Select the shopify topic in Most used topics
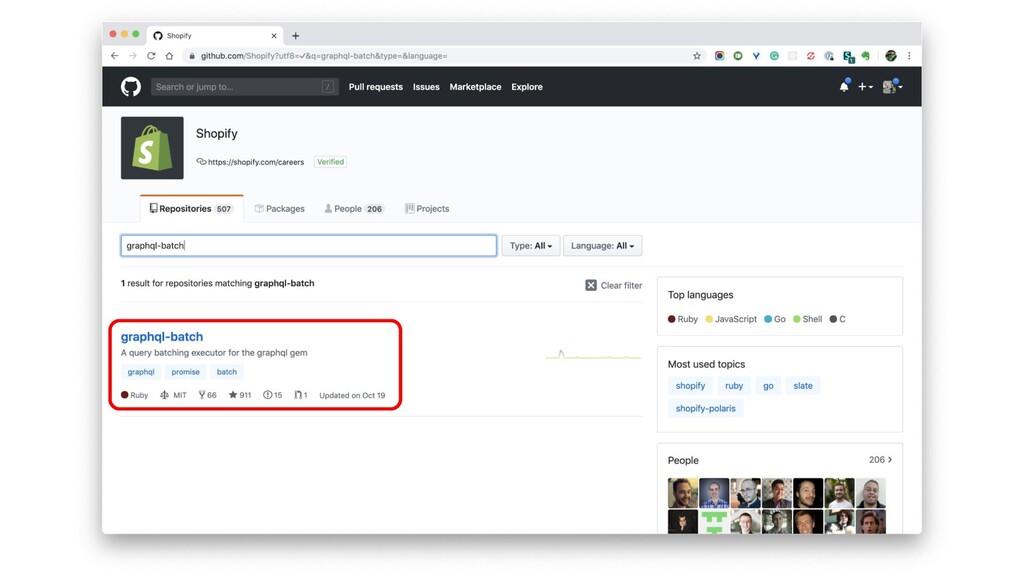The image size is (1024, 576). [690, 386]
